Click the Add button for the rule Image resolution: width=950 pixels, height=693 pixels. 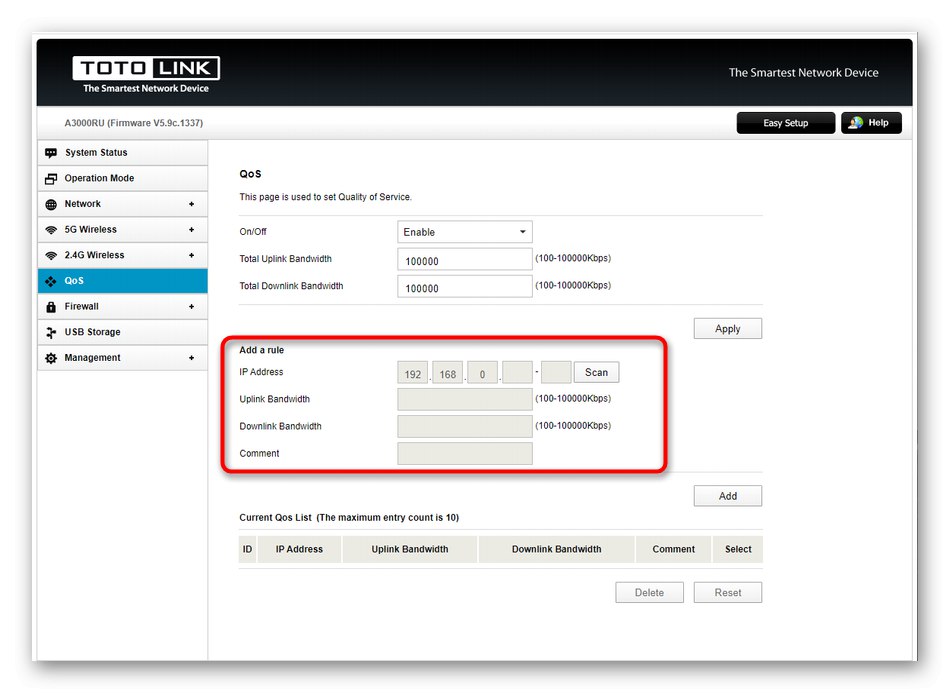click(x=728, y=496)
